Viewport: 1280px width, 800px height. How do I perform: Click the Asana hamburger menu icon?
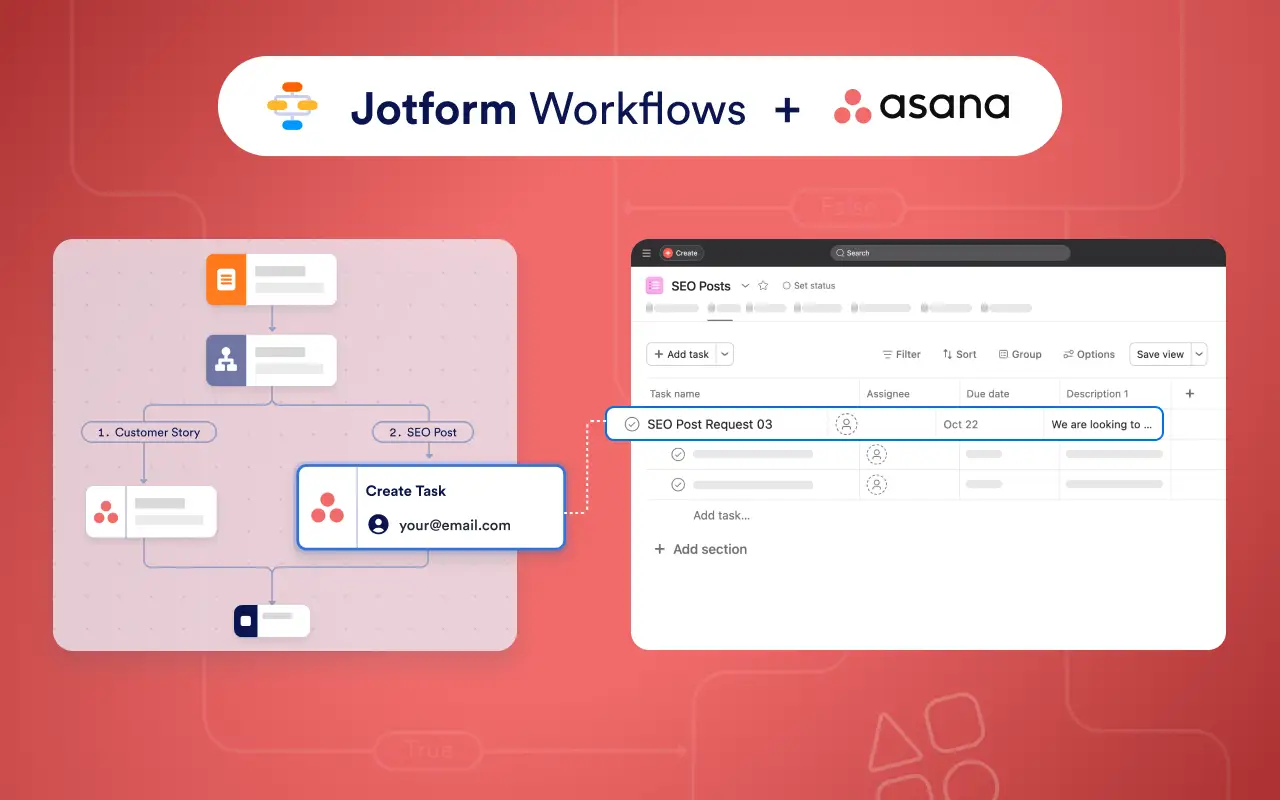[x=646, y=253]
